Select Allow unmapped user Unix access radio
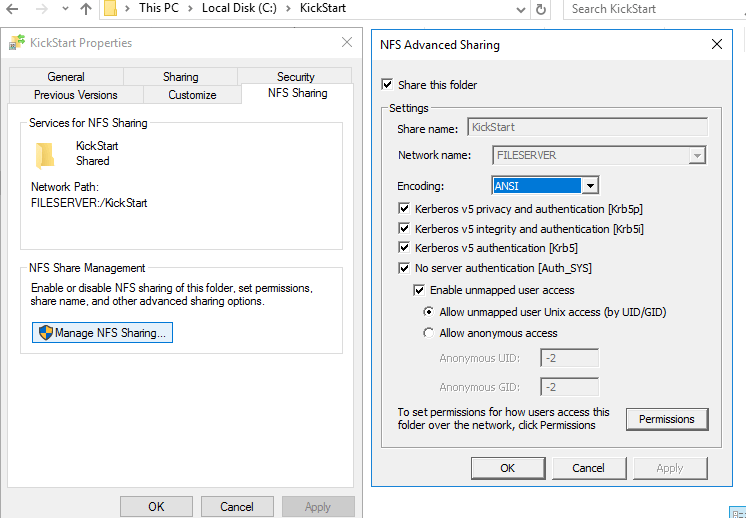The height and width of the screenshot is (518, 746). 429,312
